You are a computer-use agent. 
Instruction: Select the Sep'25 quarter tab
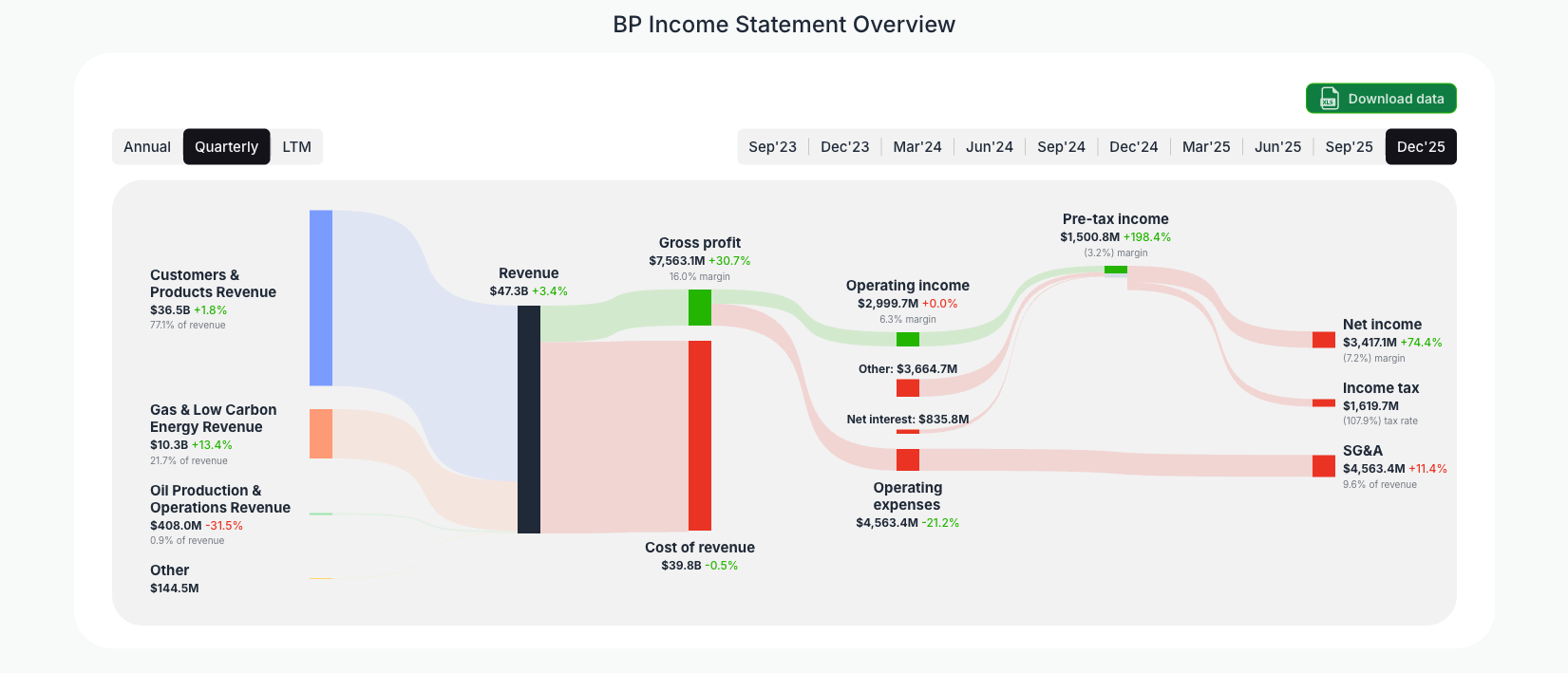1349,146
